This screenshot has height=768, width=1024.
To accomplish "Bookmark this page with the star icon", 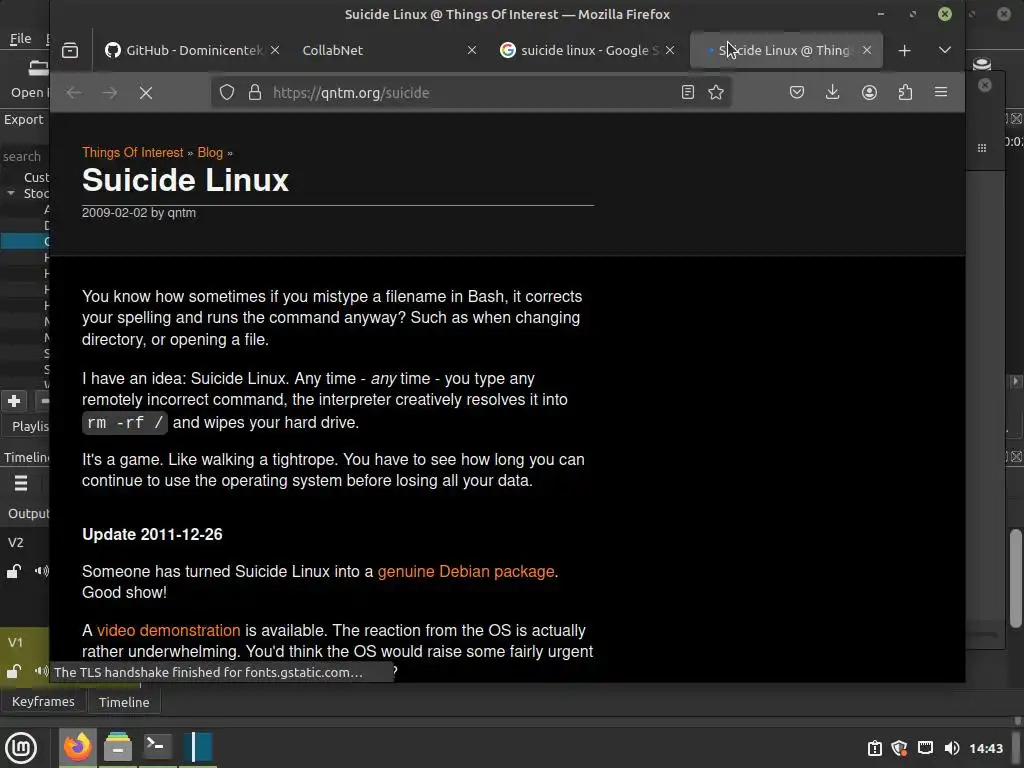I will [716, 93].
